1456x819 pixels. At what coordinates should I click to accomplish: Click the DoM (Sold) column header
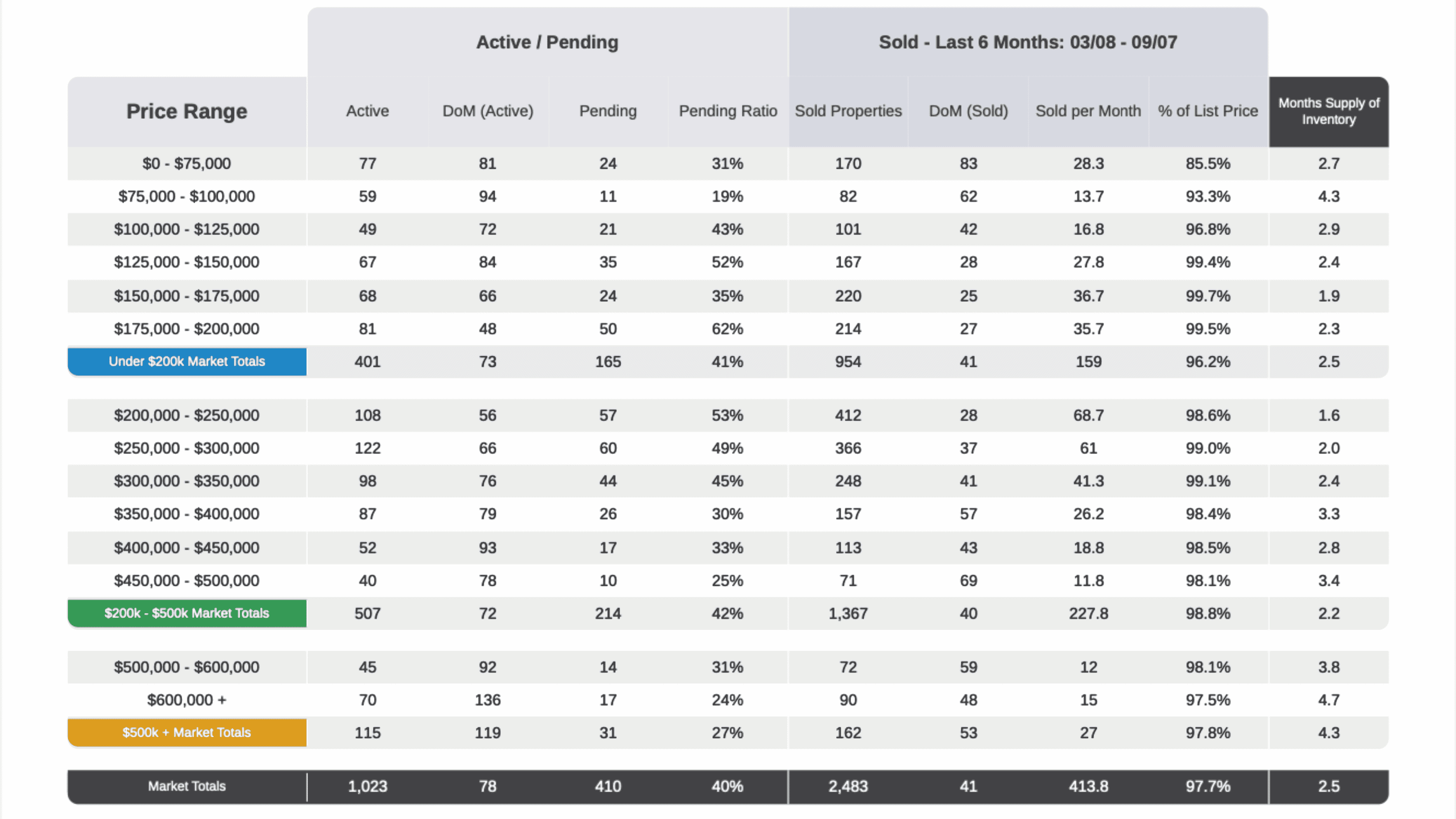[x=968, y=111]
